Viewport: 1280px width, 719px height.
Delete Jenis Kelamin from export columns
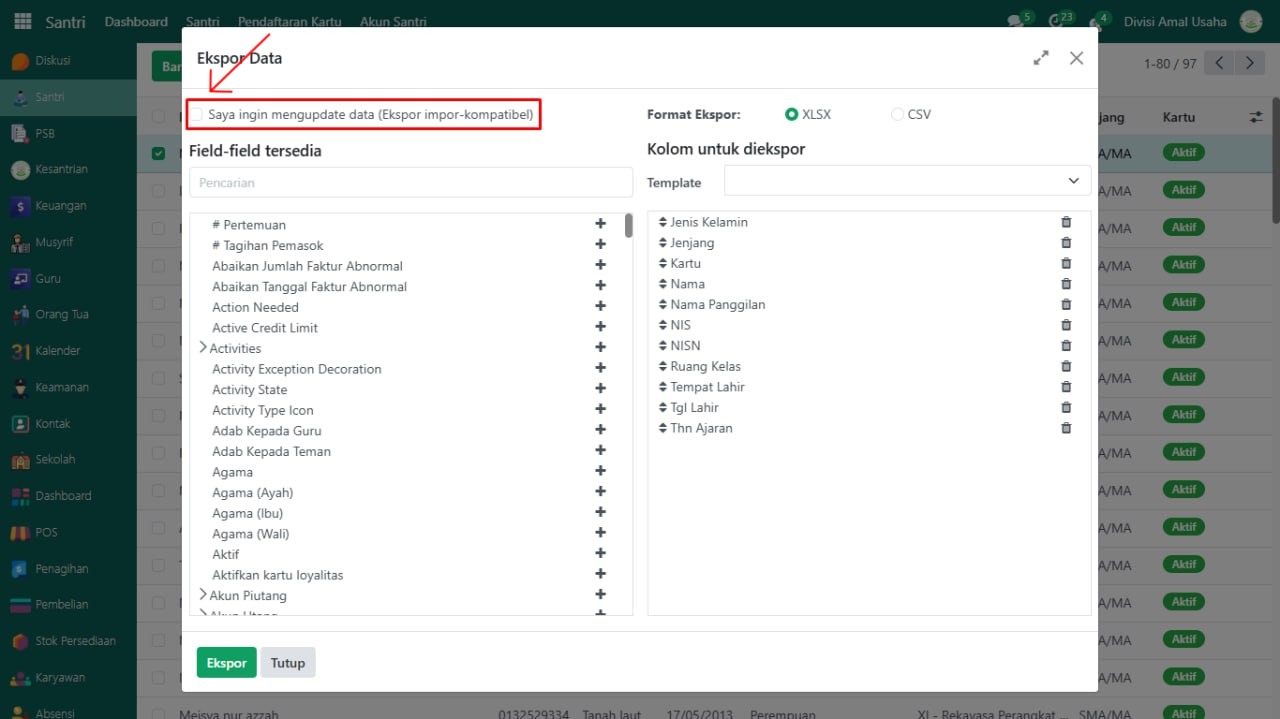click(x=1066, y=222)
